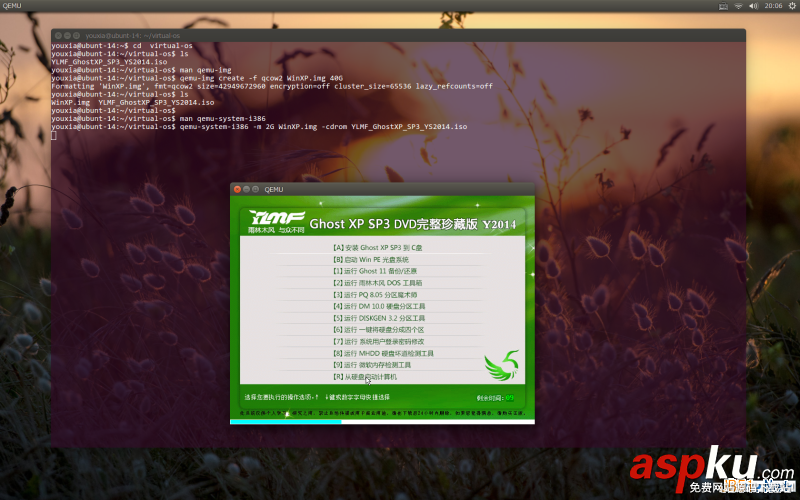Open the keyboard input indicator
Screen dimensions: 800x500
tap(723, 6)
